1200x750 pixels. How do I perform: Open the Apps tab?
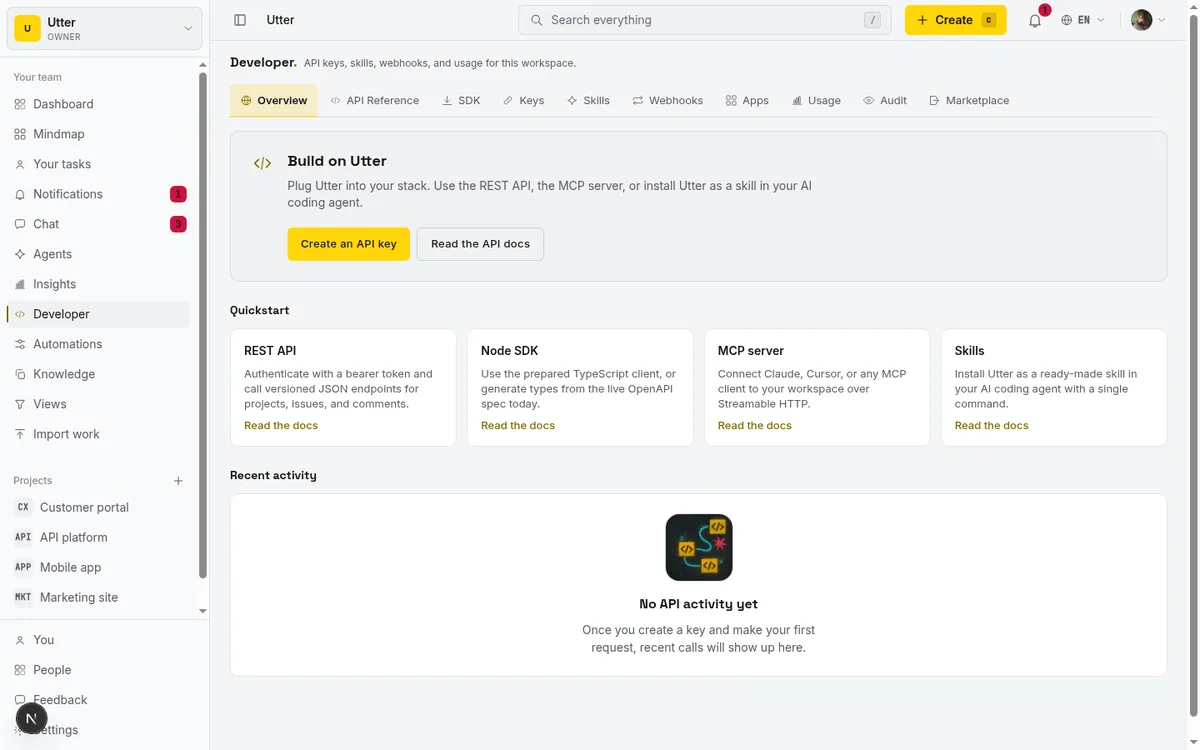coord(747,100)
